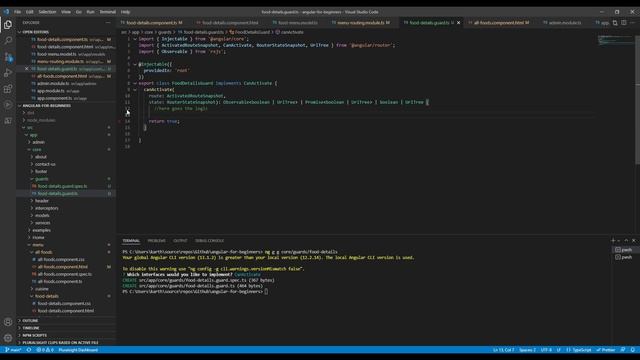This screenshot has width=640, height=360.
Task: Select the first pwsh terminal instance
Action: pyautogui.click(x=624, y=250)
